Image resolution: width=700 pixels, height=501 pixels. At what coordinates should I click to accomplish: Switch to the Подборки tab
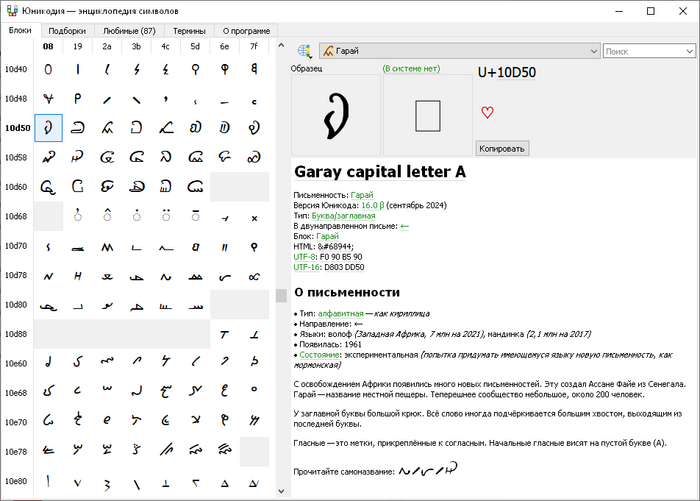[66, 31]
